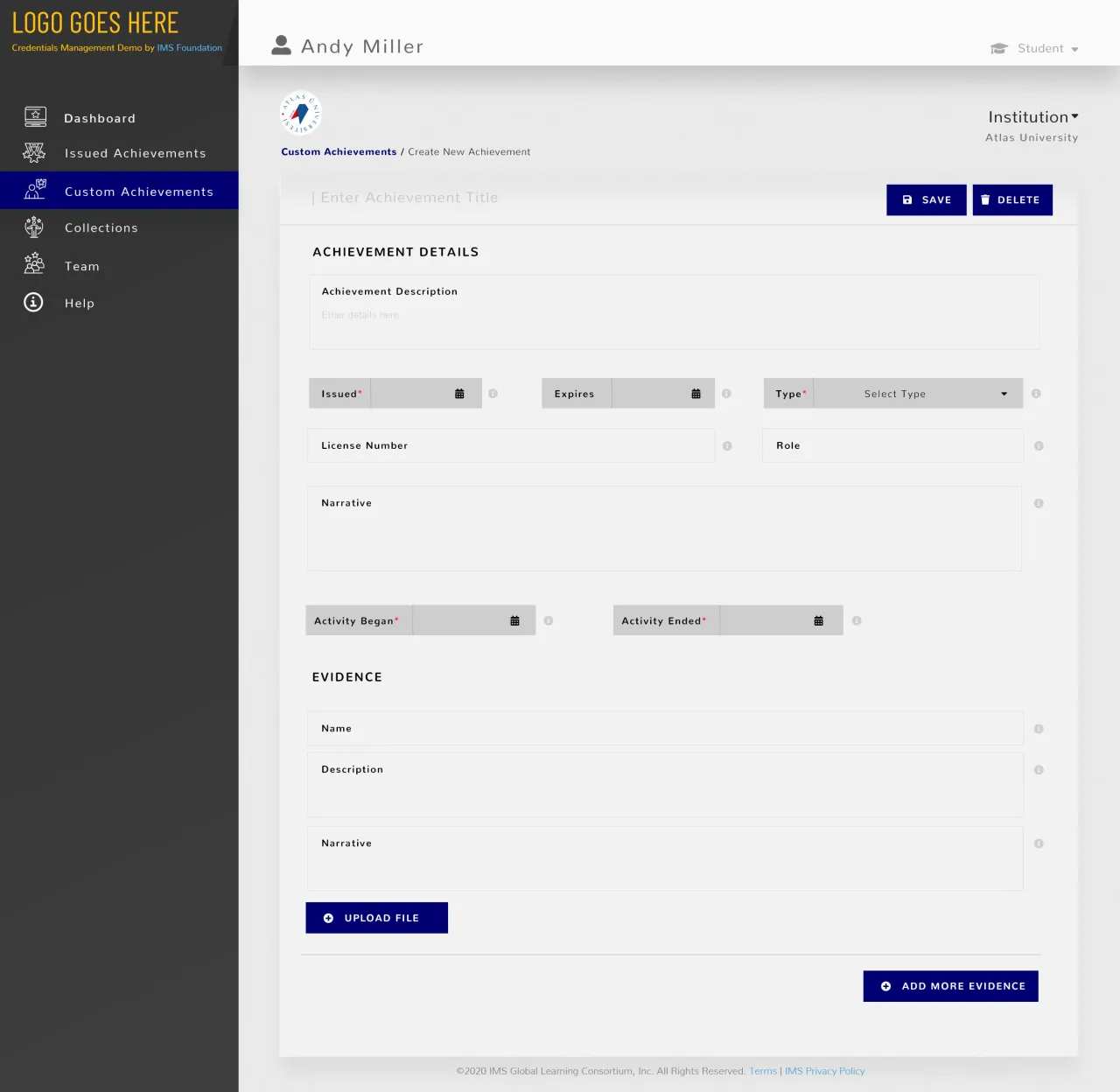Open Issued Achievements menu item

click(136, 153)
